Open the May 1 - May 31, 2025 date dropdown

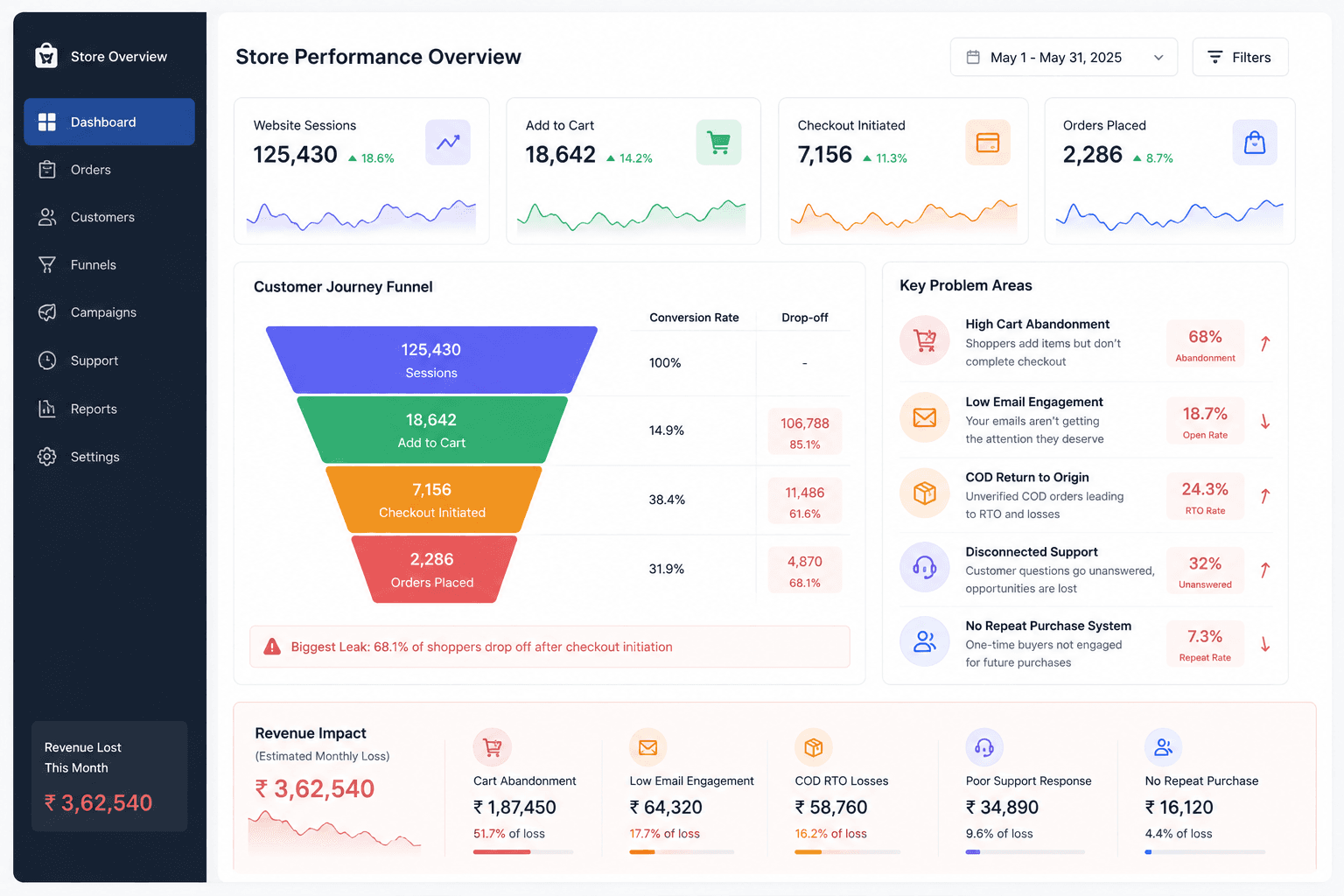pyautogui.click(x=1064, y=57)
